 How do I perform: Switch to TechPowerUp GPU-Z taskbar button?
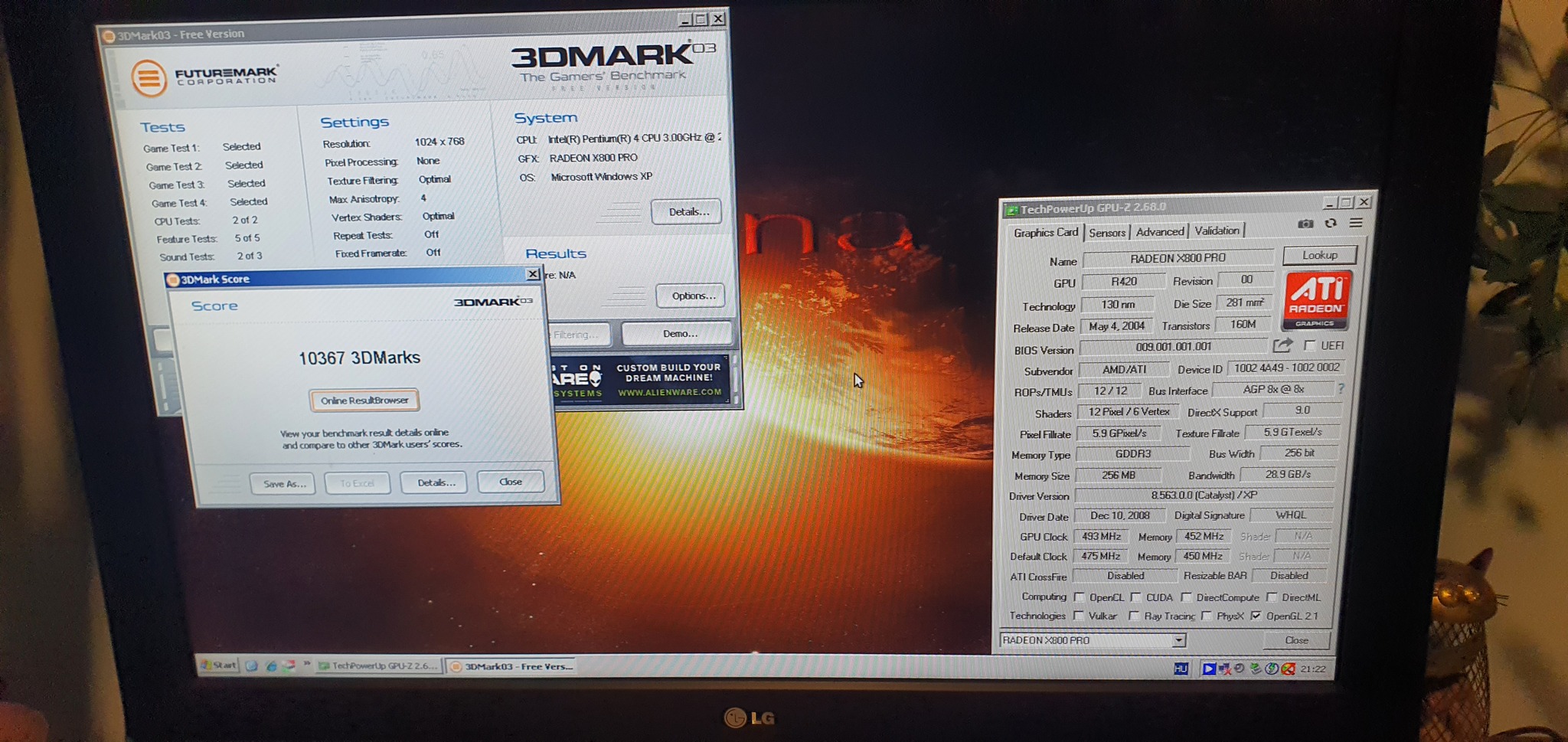click(x=378, y=666)
